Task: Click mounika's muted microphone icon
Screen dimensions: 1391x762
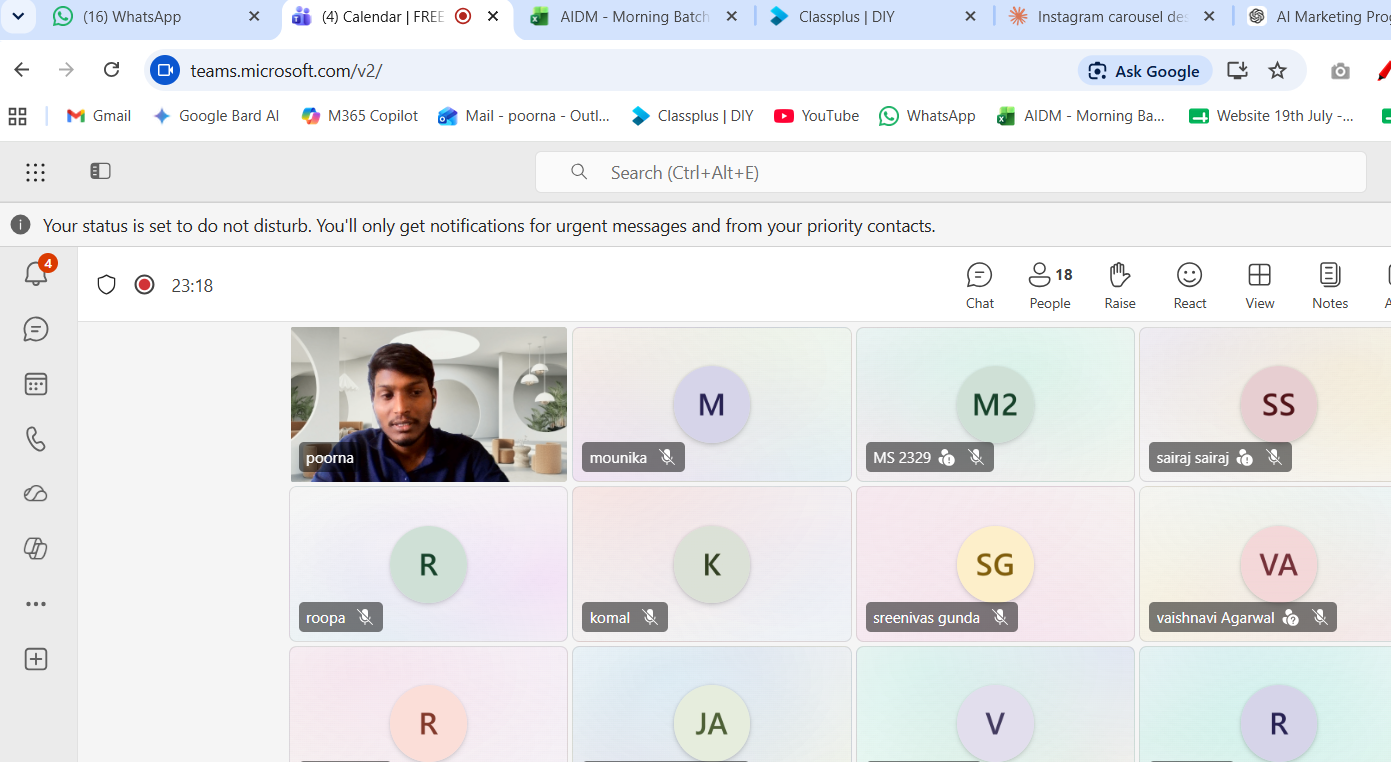Action: coord(667,457)
